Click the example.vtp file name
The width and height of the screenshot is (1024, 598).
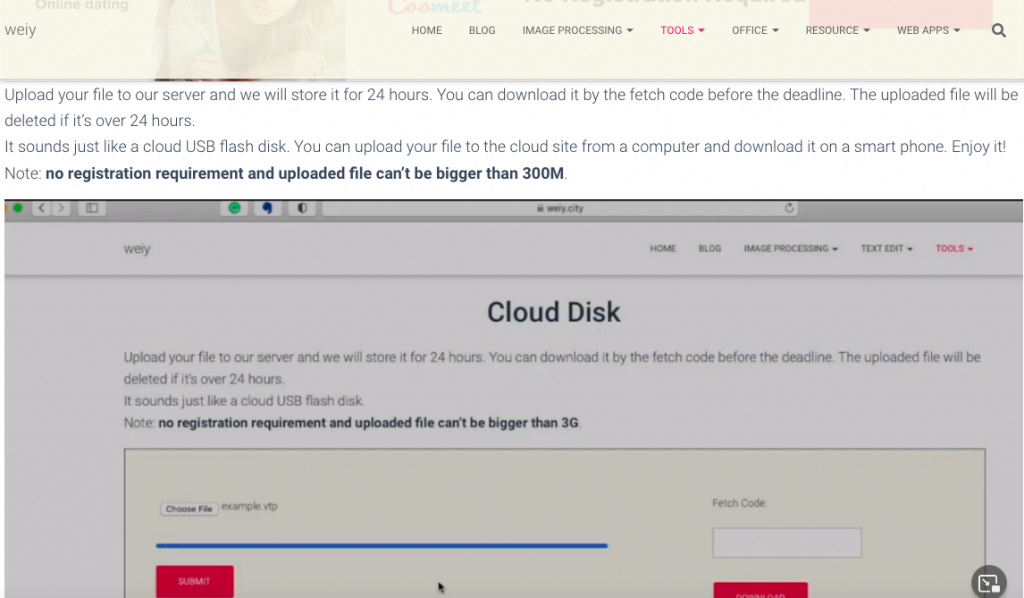249,506
